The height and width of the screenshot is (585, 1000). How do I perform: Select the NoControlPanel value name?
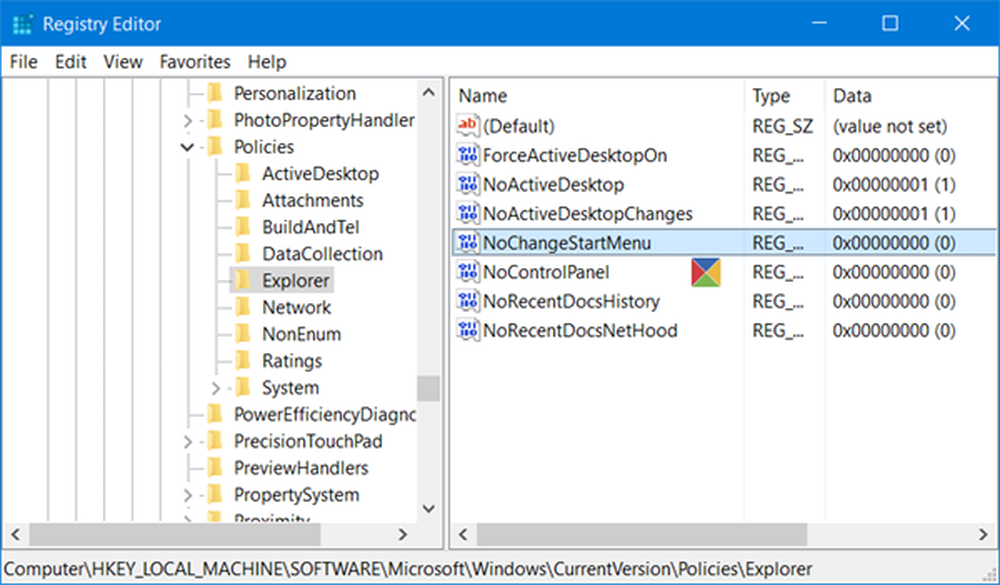[x=546, y=272]
